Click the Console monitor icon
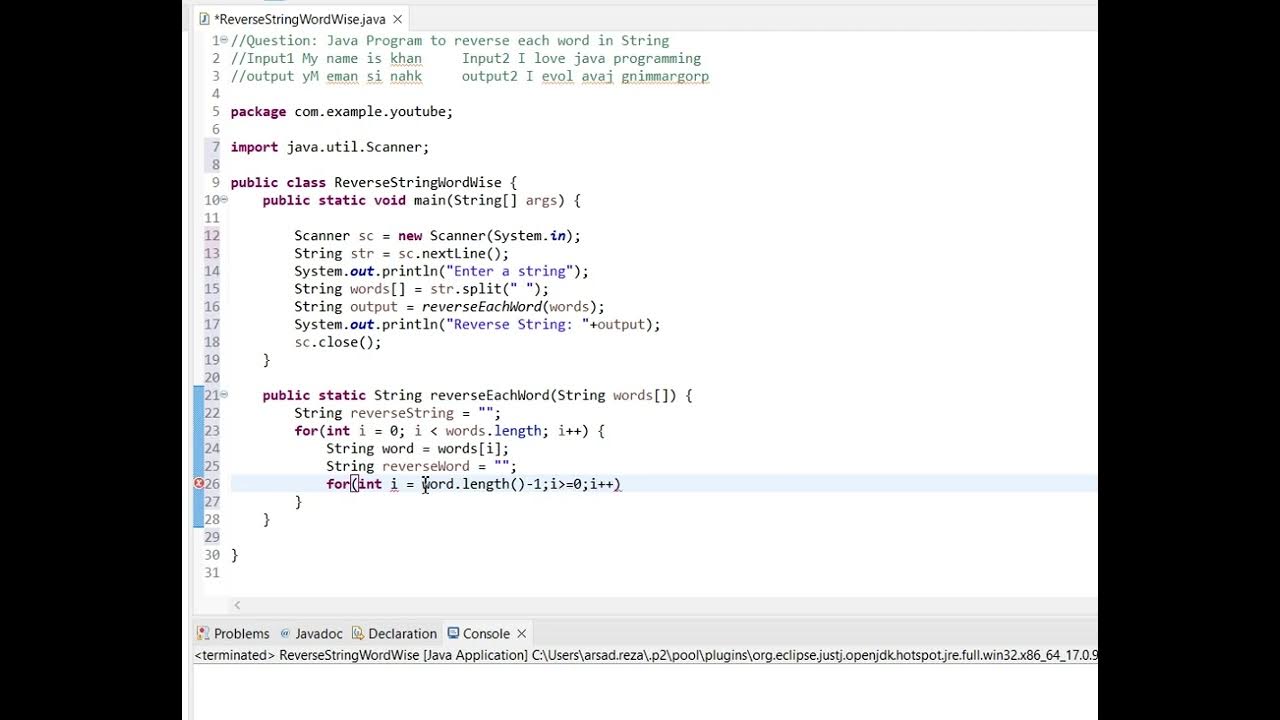Viewport: 1280px width, 720px height. click(x=453, y=634)
